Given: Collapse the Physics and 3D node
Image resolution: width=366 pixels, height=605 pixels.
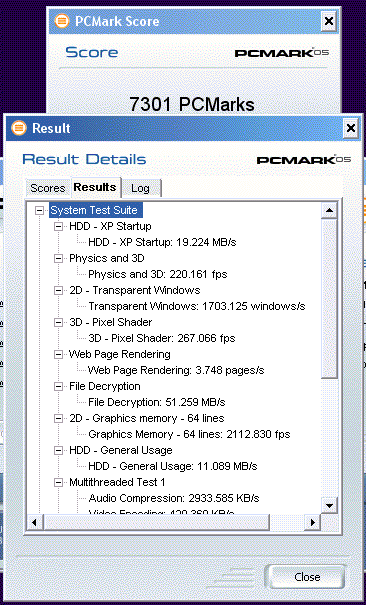Looking at the screenshot, I should coord(58,259).
